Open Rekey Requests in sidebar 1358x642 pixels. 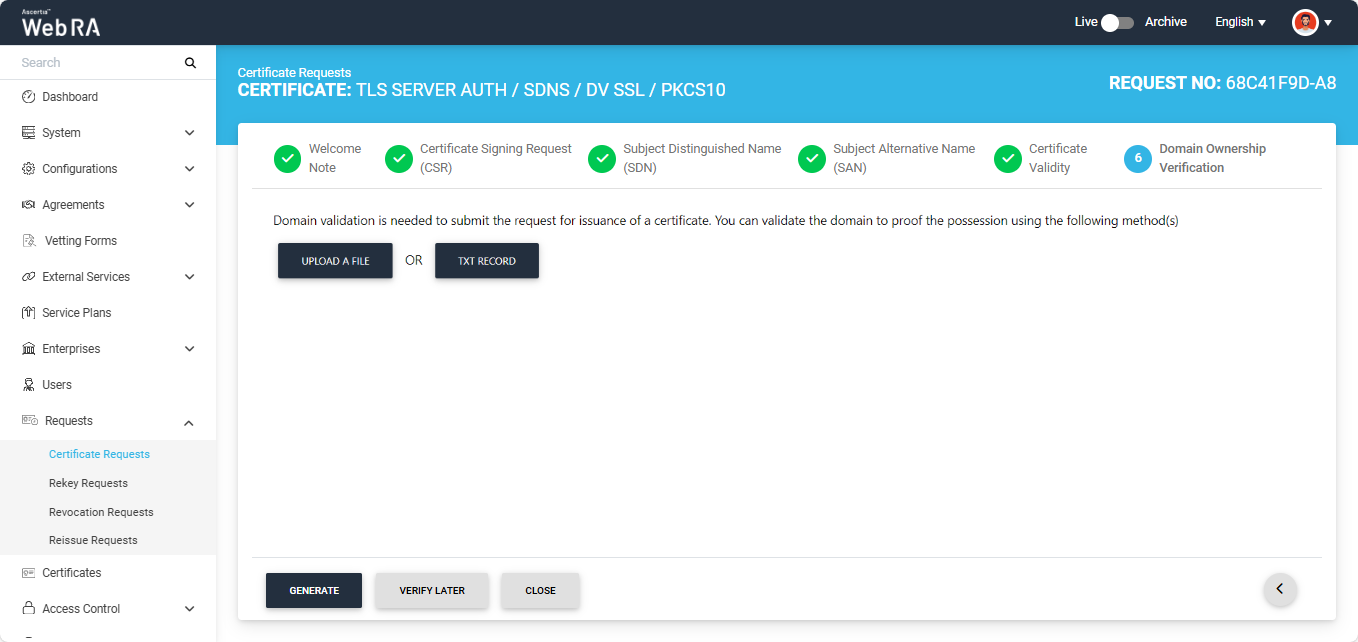pos(88,483)
